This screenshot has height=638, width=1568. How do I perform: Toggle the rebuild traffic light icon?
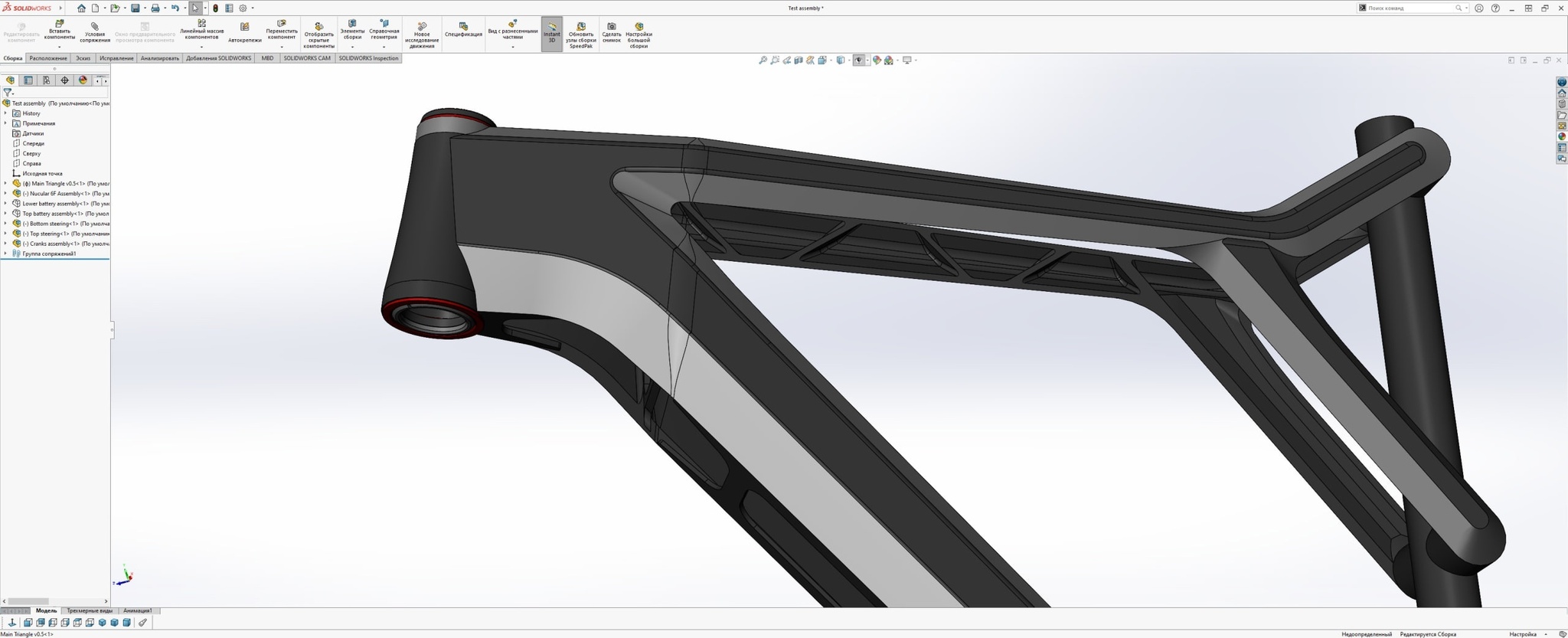(215, 8)
